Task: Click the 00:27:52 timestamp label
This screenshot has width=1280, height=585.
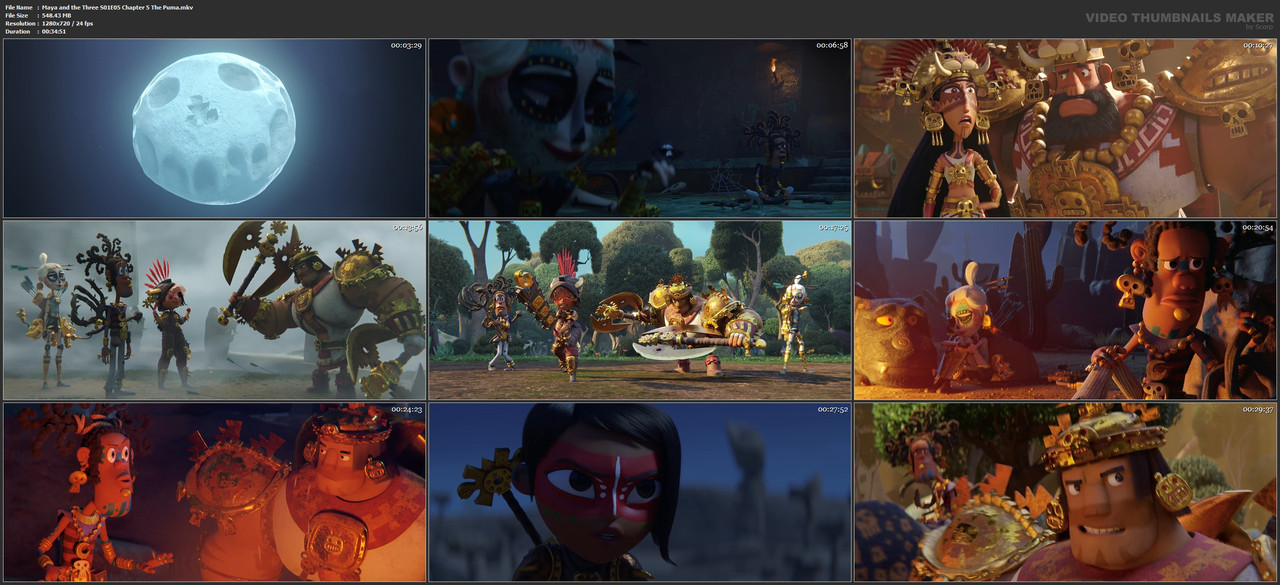Action: pos(832,410)
